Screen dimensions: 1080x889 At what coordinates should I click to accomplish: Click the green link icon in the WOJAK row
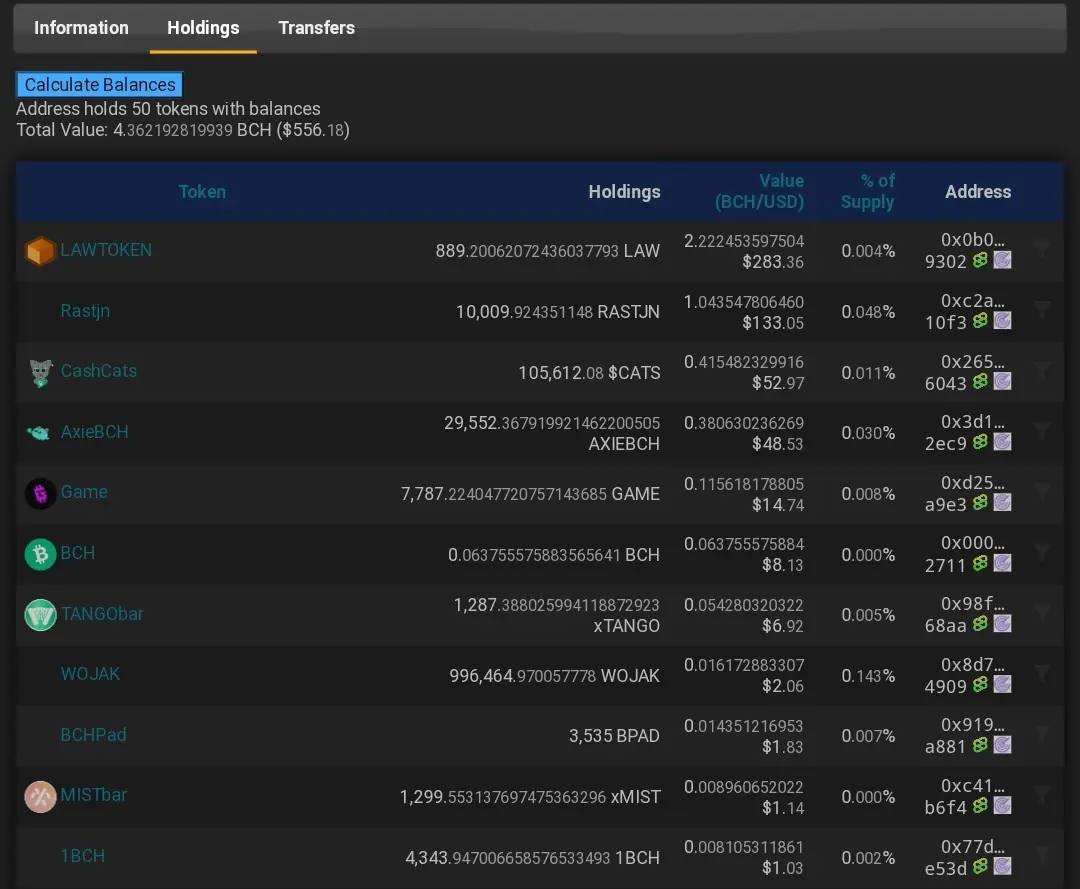click(x=980, y=684)
